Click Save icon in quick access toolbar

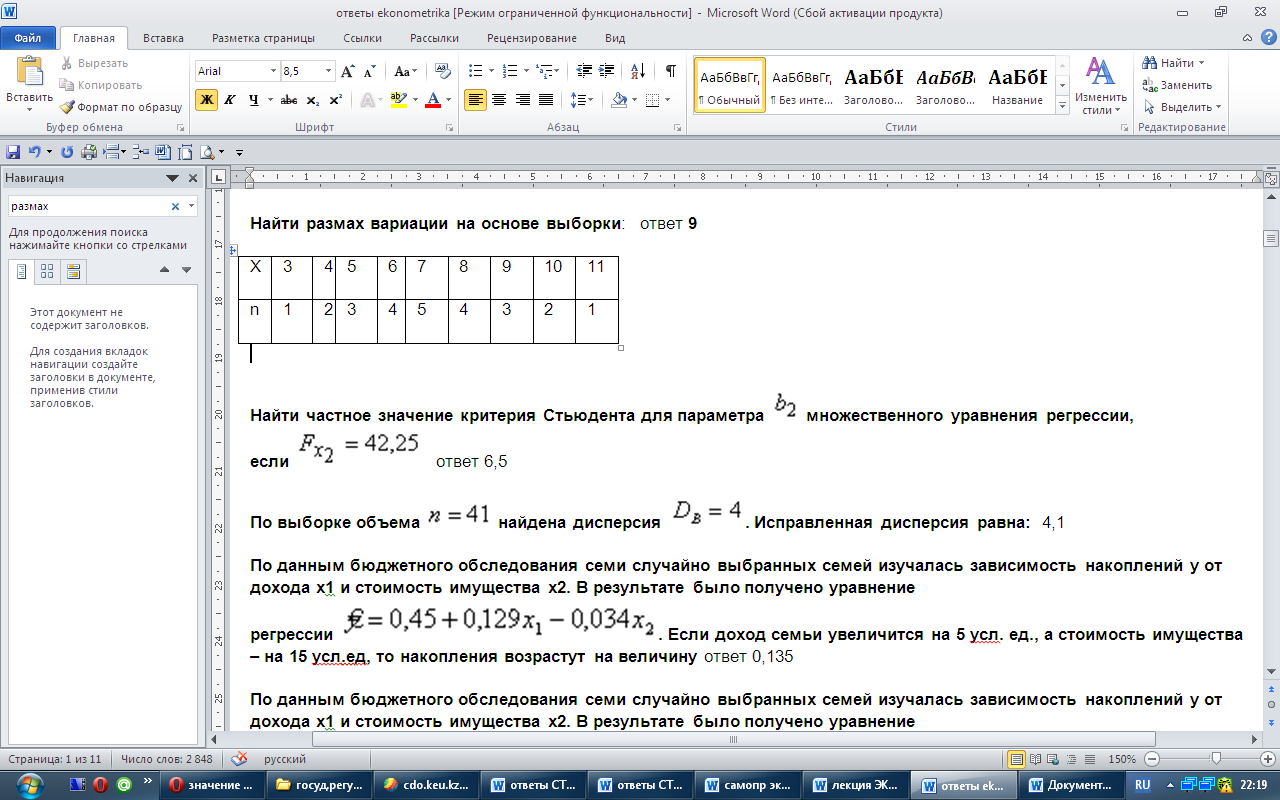(x=13, y=152)
